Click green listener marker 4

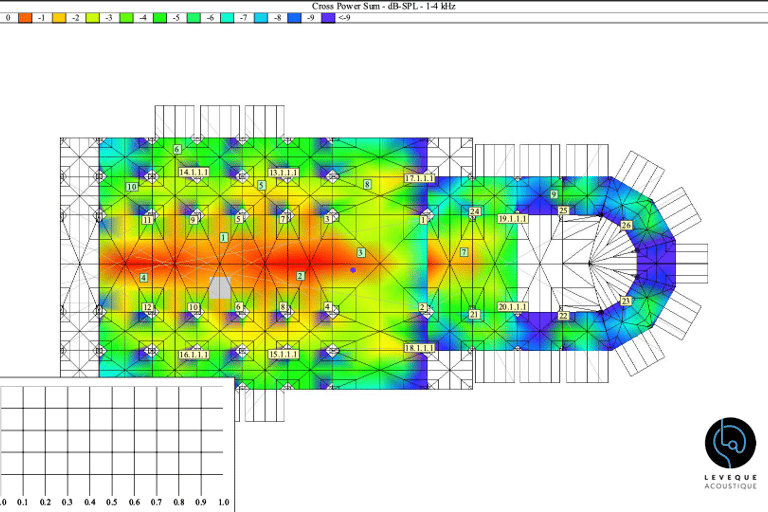pyautogui.click(x=144, y=278)
